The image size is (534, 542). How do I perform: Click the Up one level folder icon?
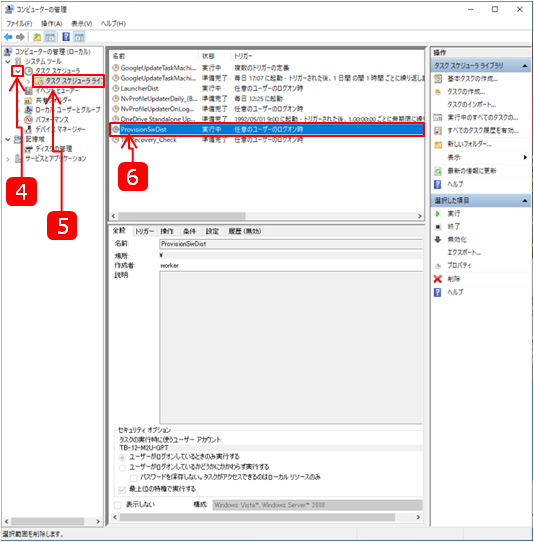37,37
